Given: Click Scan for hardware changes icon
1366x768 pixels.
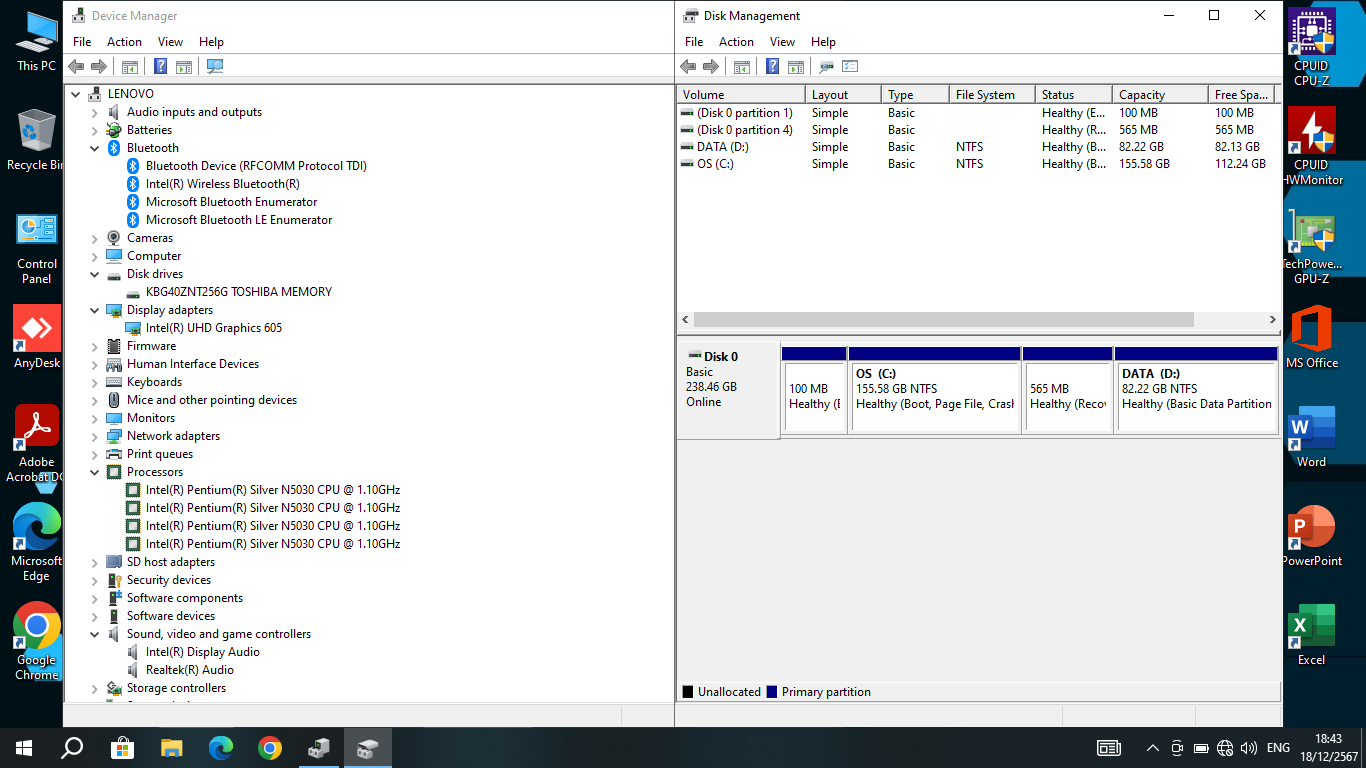Looking at the screenshot, I should [x=215, y=67].
